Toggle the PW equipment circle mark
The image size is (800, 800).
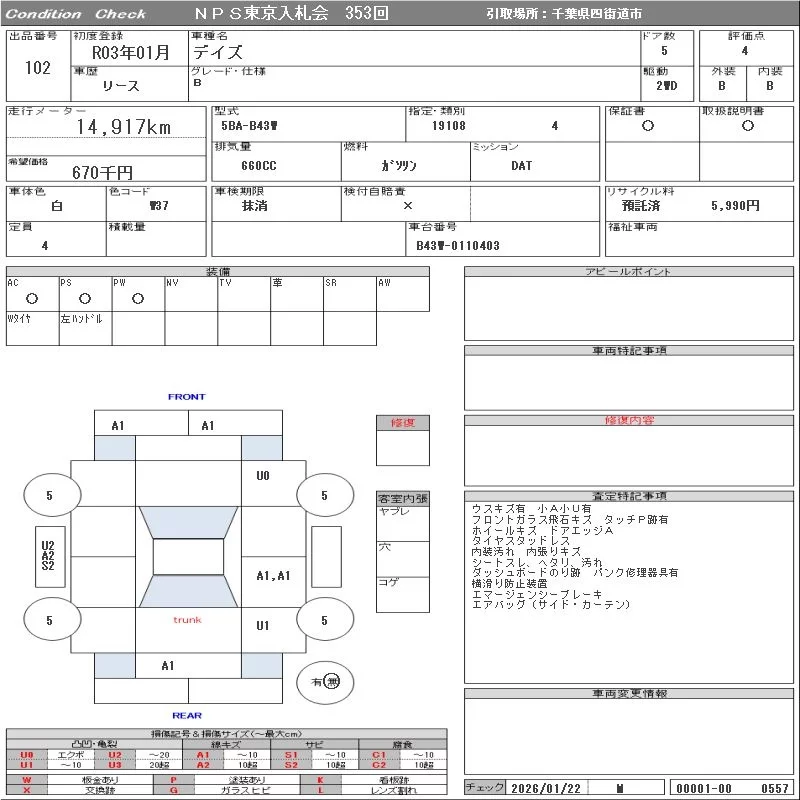pyautogui.click(x=138, y=298)
